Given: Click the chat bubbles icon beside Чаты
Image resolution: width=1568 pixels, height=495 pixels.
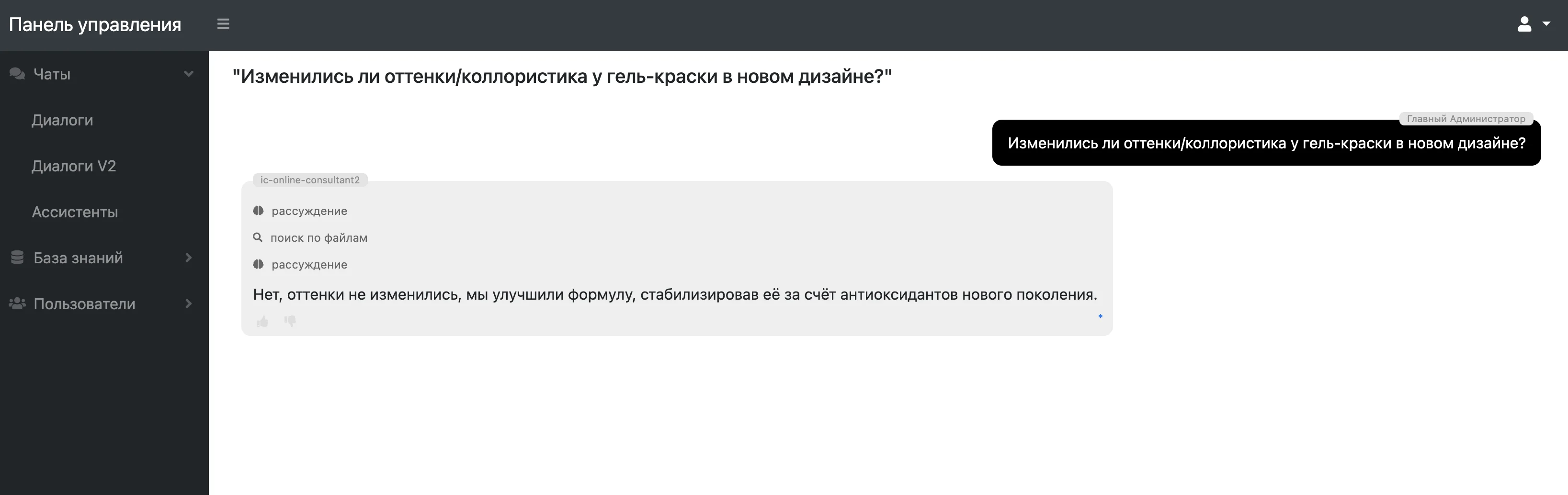Looking at the screenshot, I should [x=17, y=74].
